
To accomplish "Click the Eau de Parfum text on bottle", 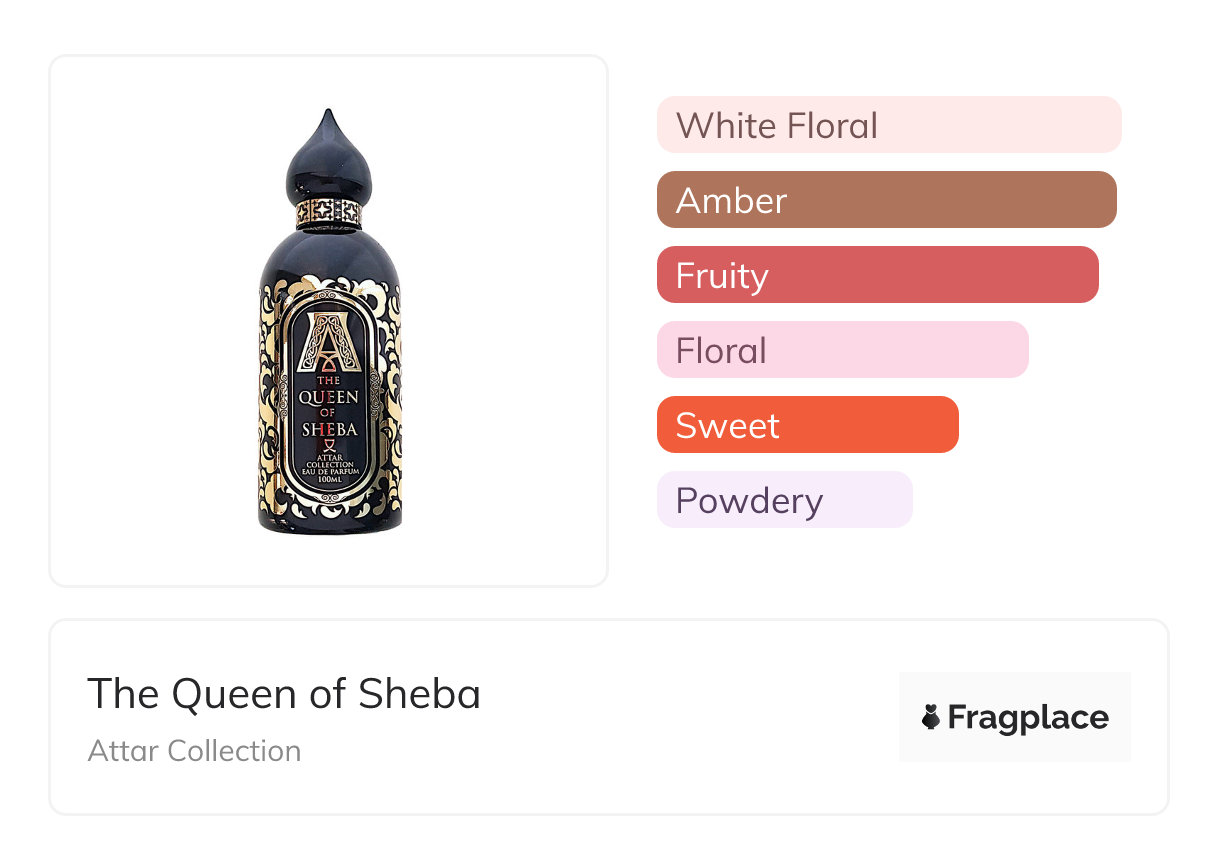I will (330, 472).
